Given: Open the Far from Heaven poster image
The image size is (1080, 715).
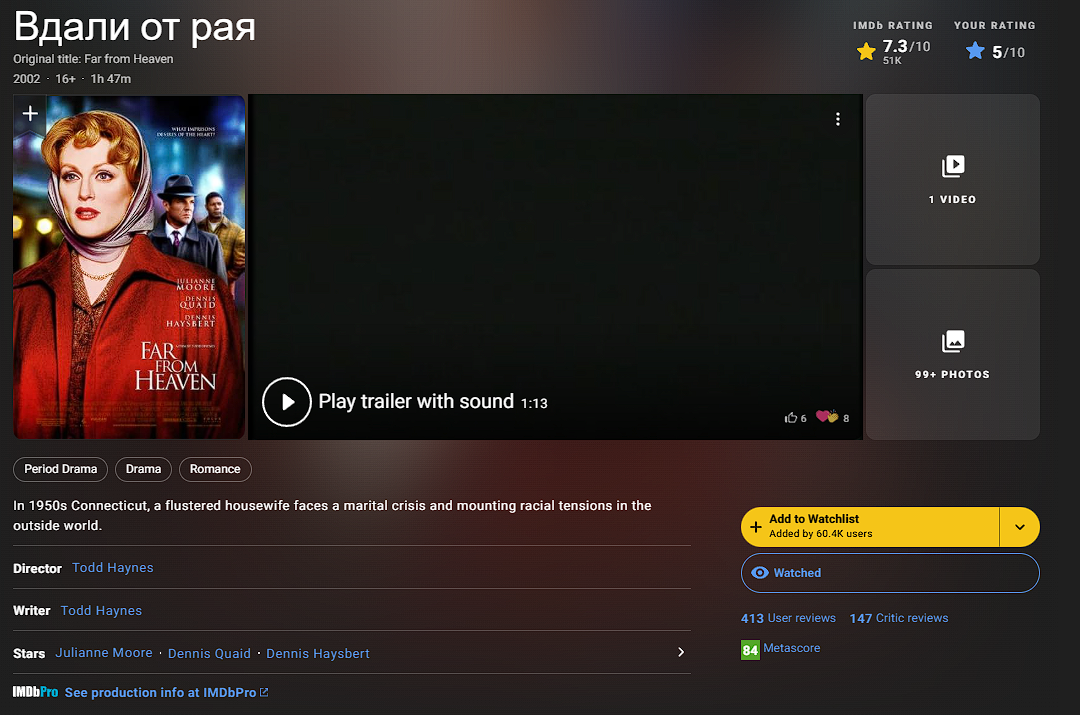Looking at the screenshot, I should click(x=129, y=267).
